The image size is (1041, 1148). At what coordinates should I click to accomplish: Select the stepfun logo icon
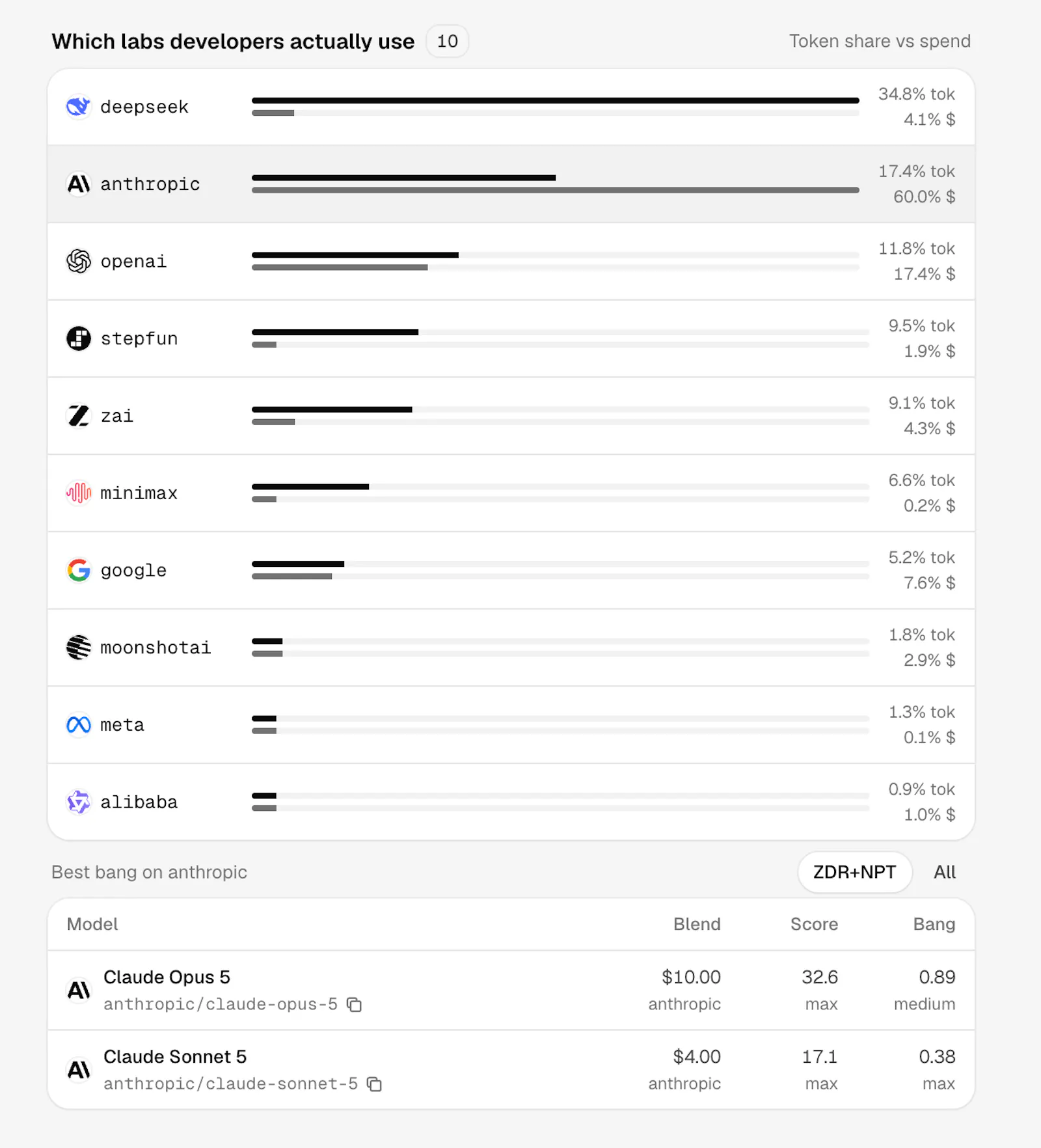[79, 338]
